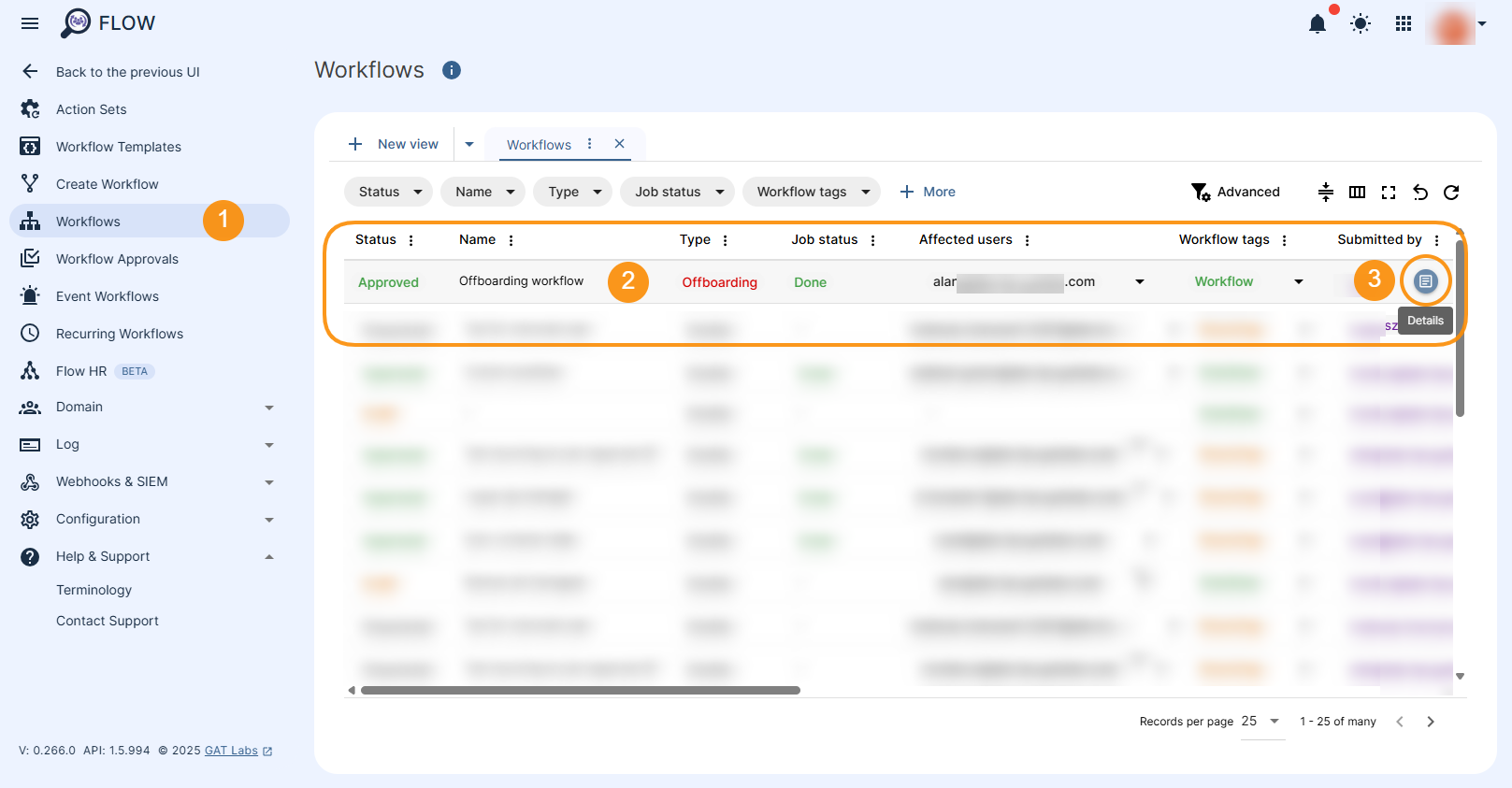1512x788 pixels.
Task: Refresh the workflows table
Action: [x=1451, y=192]
